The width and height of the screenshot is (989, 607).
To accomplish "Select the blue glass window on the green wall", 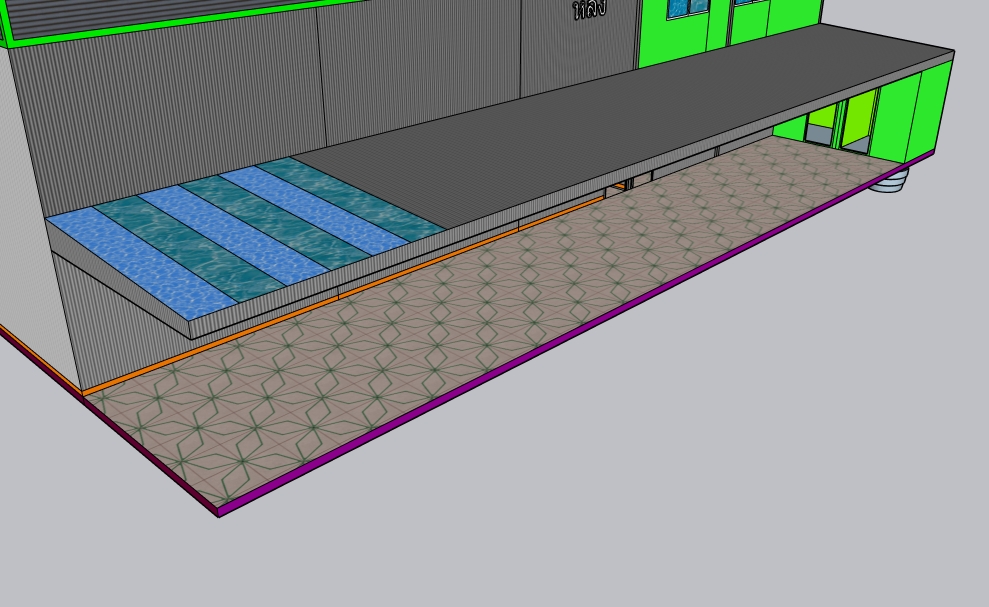I will click(687, 7).
